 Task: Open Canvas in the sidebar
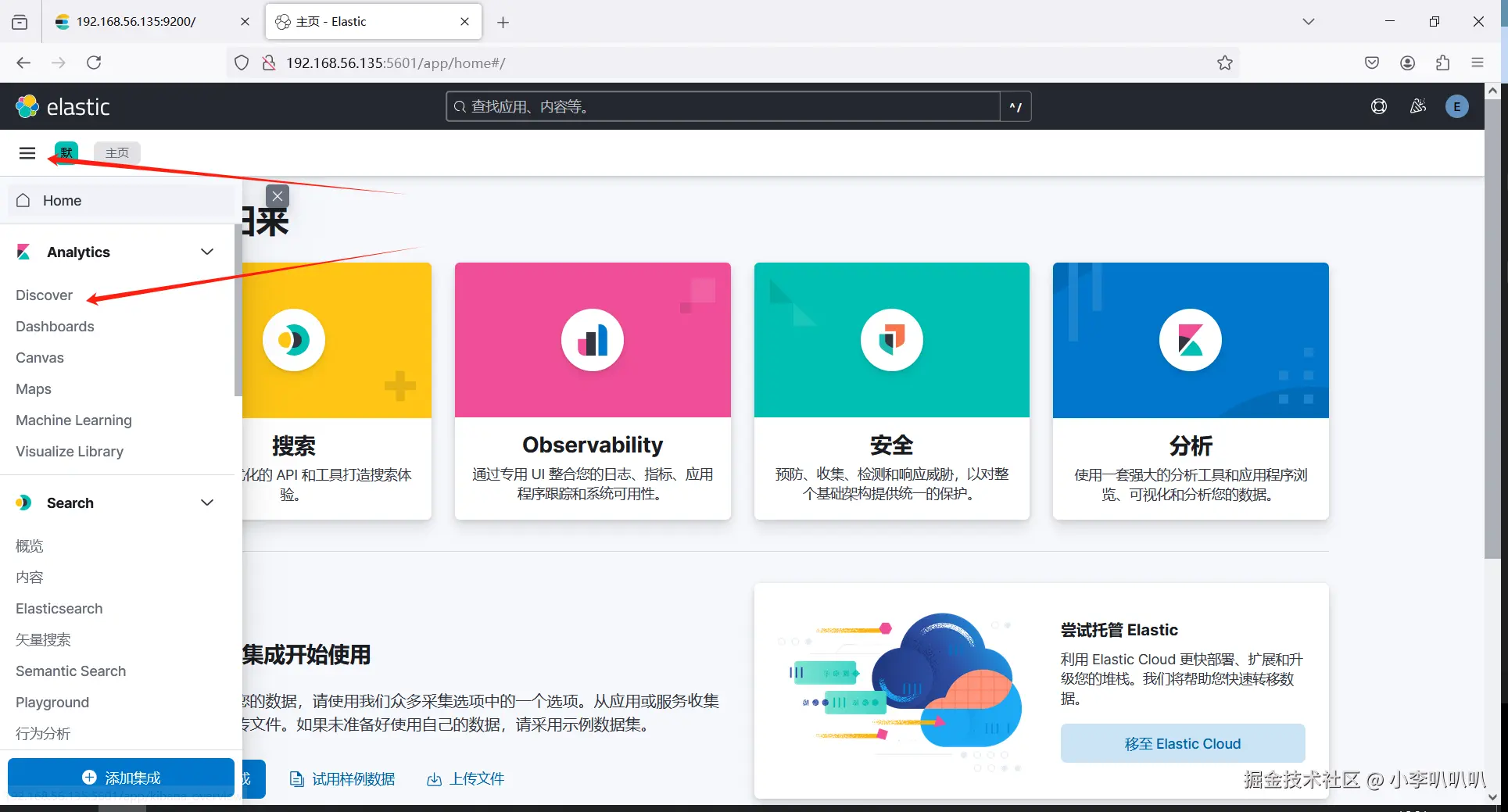[x=40, y=357]
